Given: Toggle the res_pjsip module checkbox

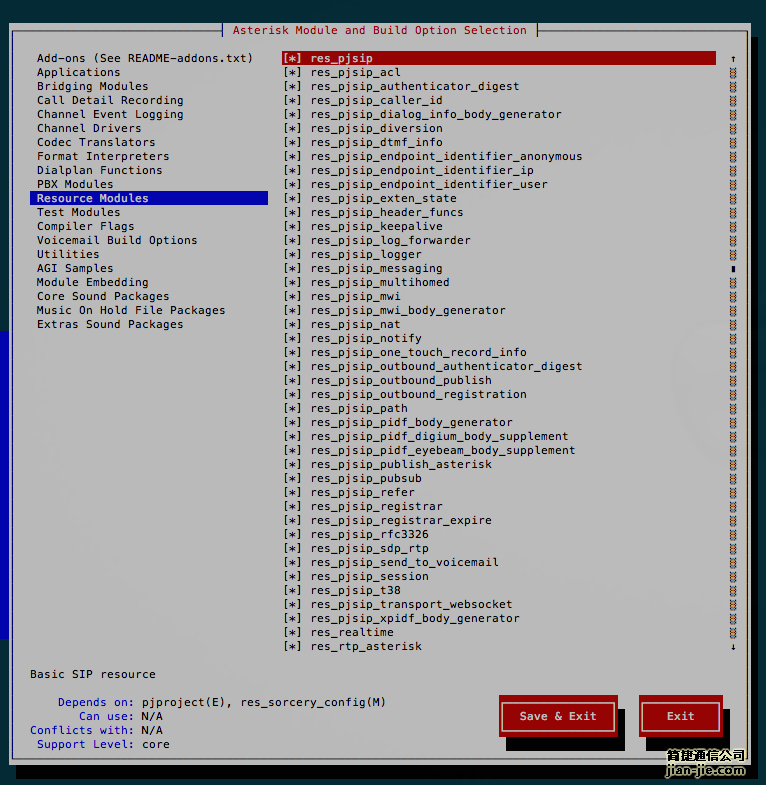Looking at the screenshot, I should [293, 58].
